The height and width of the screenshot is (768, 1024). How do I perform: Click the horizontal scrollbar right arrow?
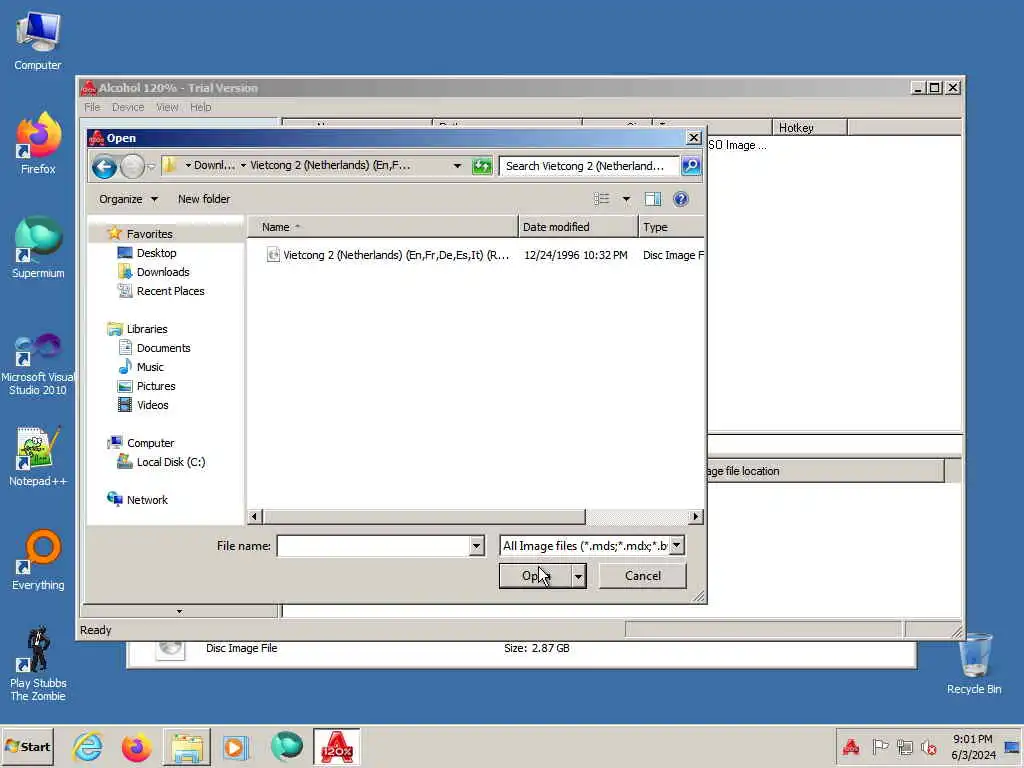pyautogui.click(x=696, y=517)
